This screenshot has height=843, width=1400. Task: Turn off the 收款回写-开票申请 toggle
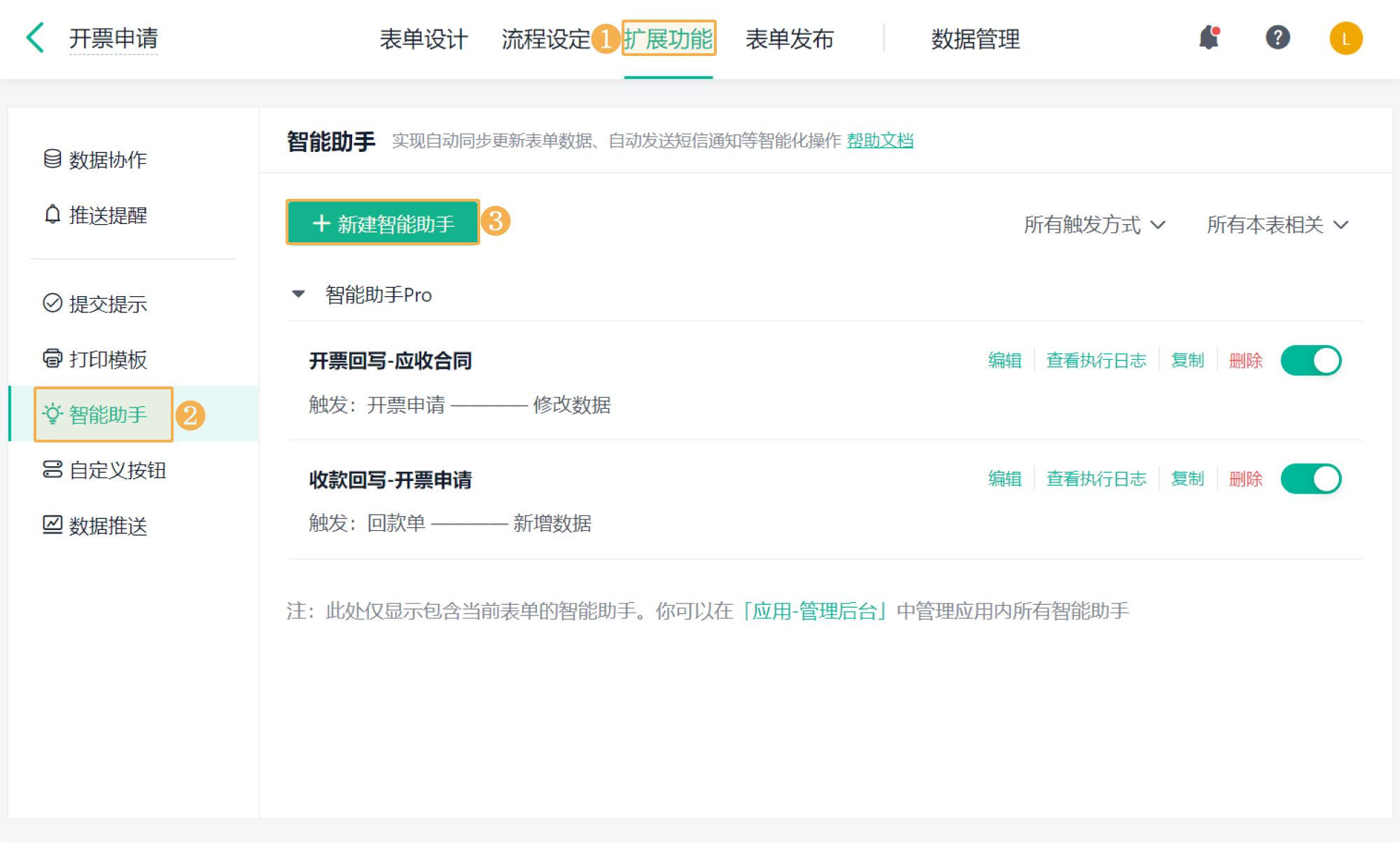[1310, 479]
